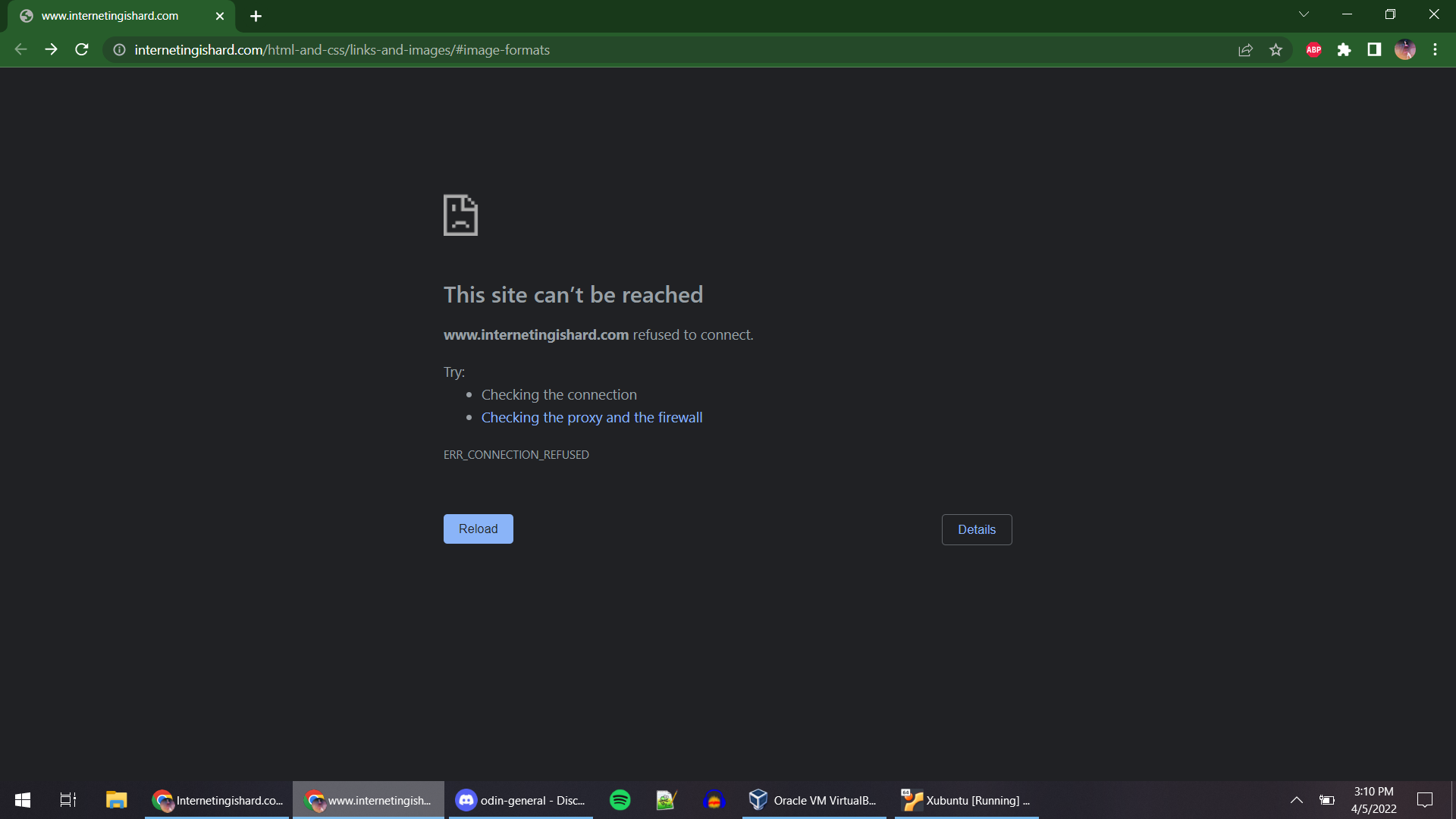
Task: Bookmark this page with the star icon
Action: (x=1276, y=49)
